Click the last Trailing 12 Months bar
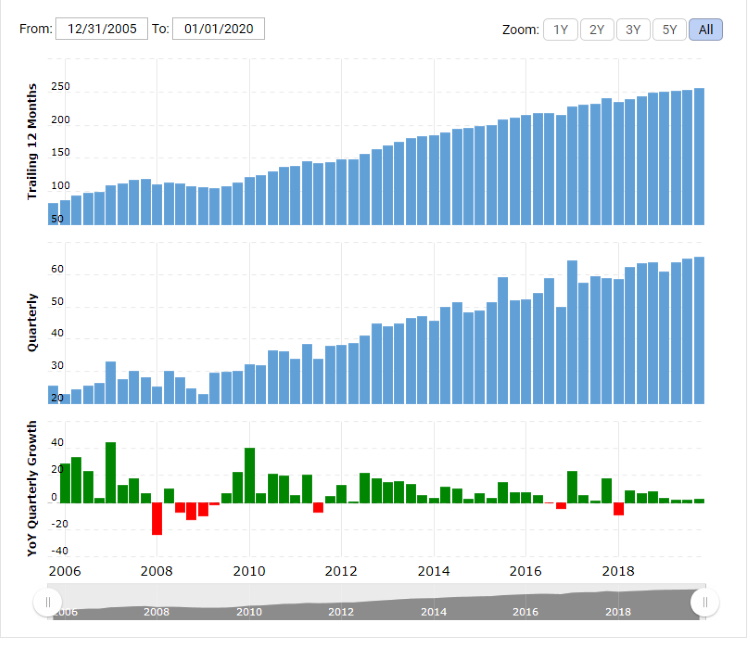Image resolution: width=750 pixels, height=650 pixels. [x=699, y=156]
